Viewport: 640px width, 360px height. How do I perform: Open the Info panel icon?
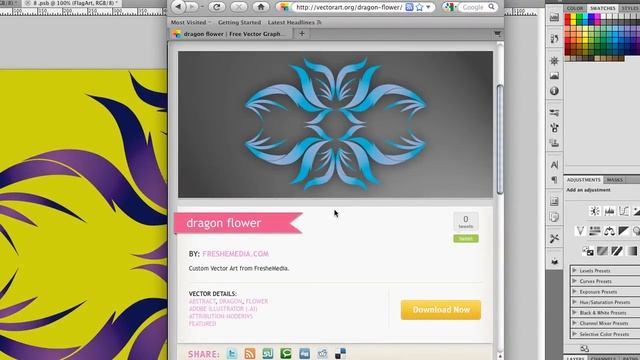coord(554,91)
